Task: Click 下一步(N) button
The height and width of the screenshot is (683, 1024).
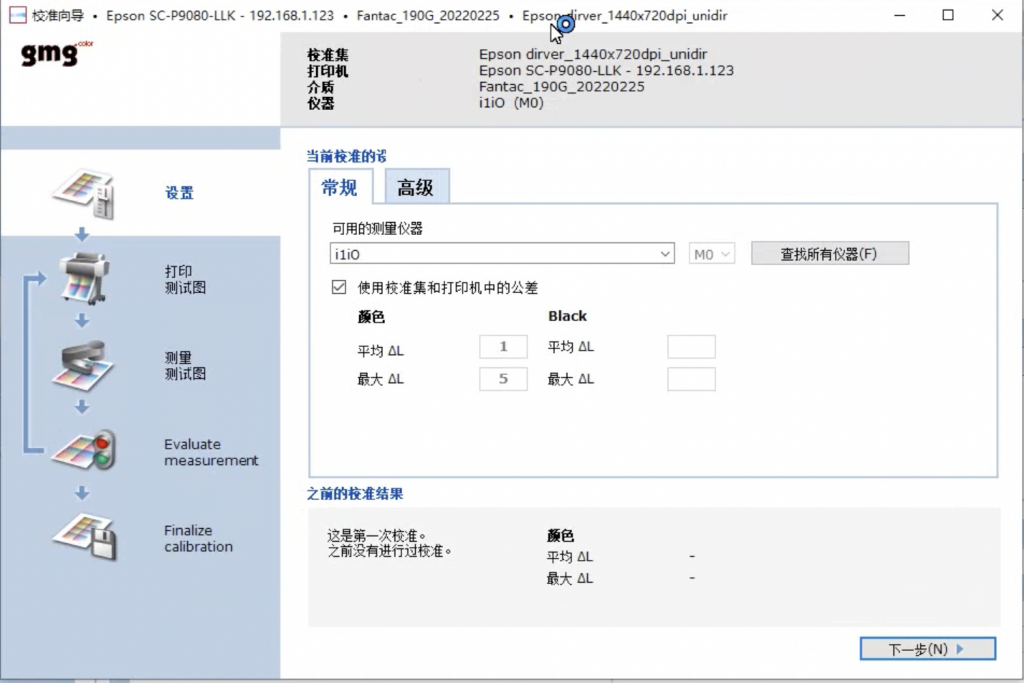Action: (927, 649)
